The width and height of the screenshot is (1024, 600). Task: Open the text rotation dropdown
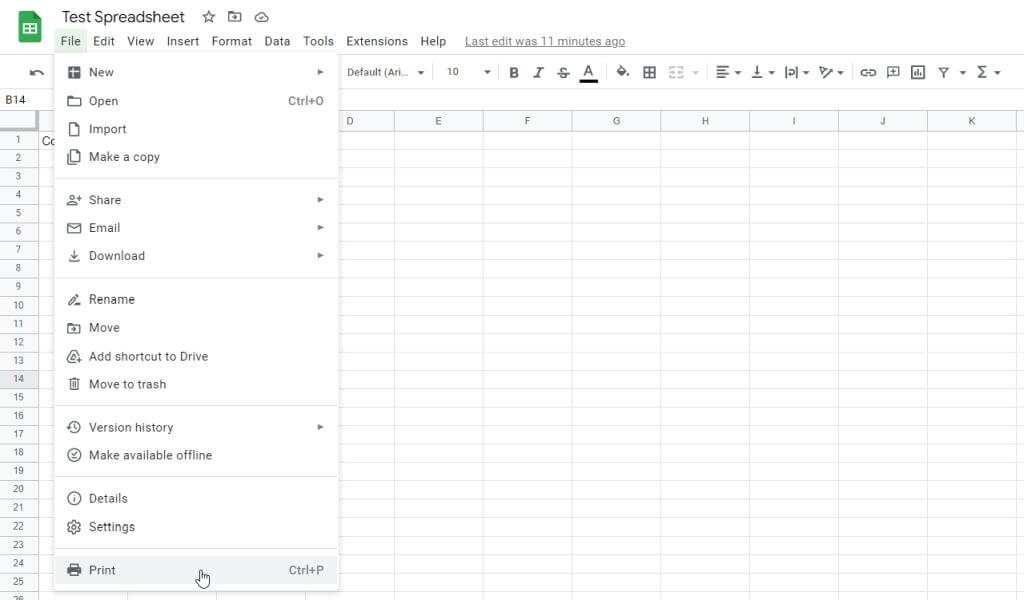coord(831,72)
